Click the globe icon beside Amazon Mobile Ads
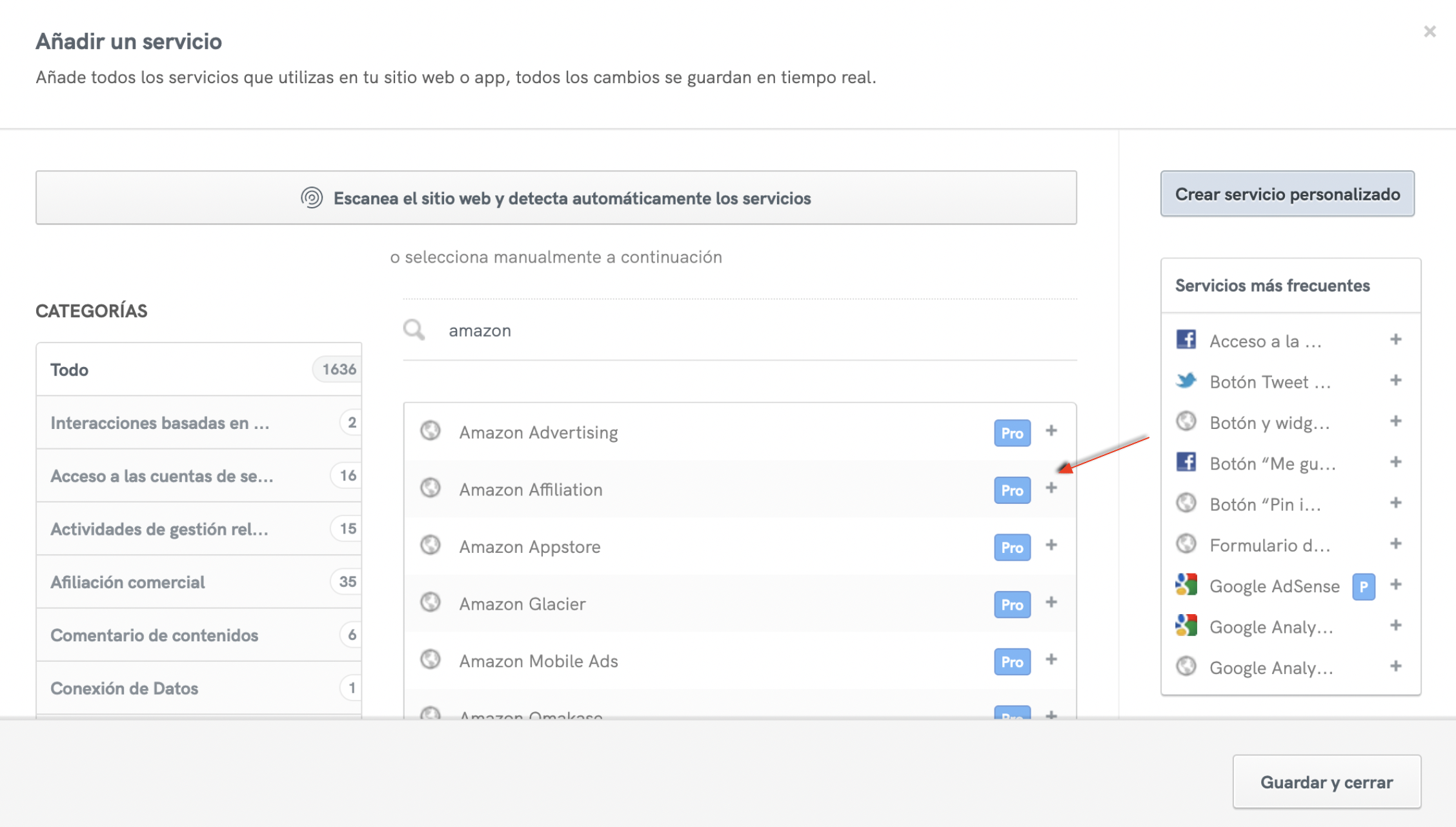This screenshot has height=827, width=1456. [x=431, y=660]
